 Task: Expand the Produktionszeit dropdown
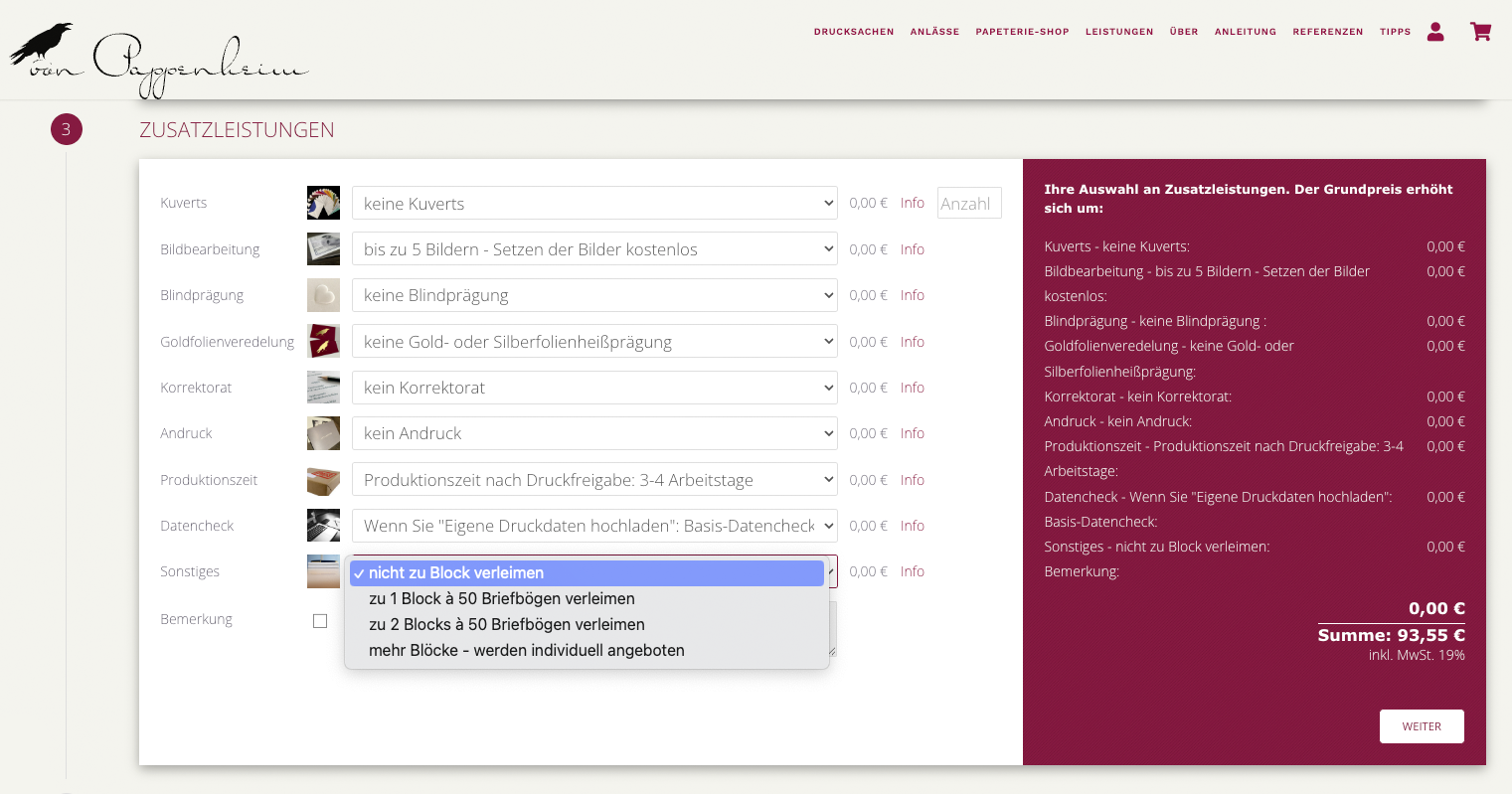(593, 480)
